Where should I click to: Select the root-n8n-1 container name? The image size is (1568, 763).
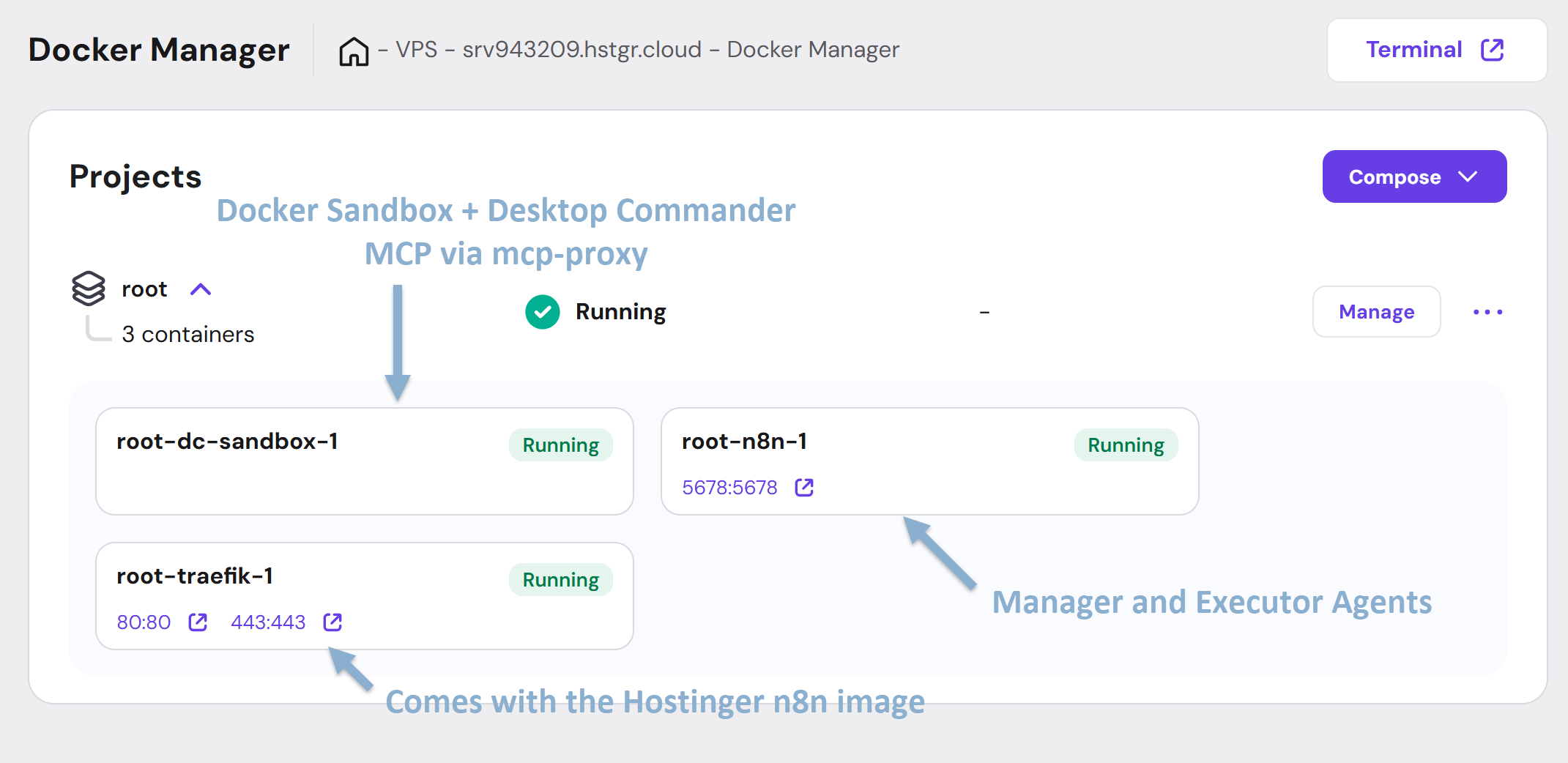pos(744,442)
